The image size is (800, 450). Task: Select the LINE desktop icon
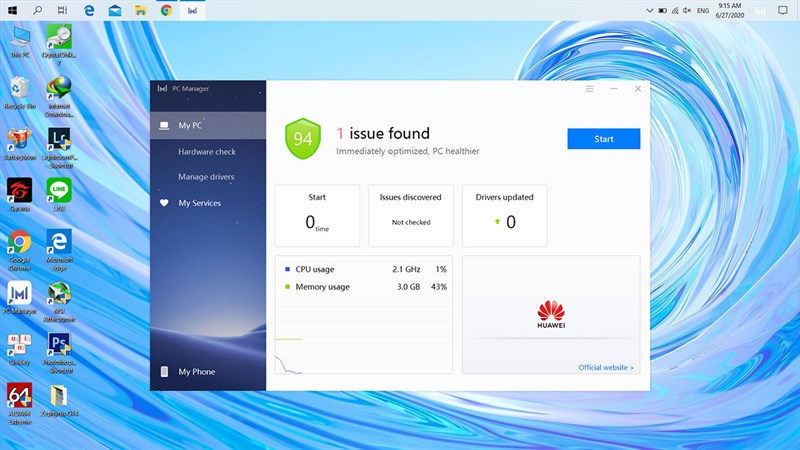pos(59,195)
